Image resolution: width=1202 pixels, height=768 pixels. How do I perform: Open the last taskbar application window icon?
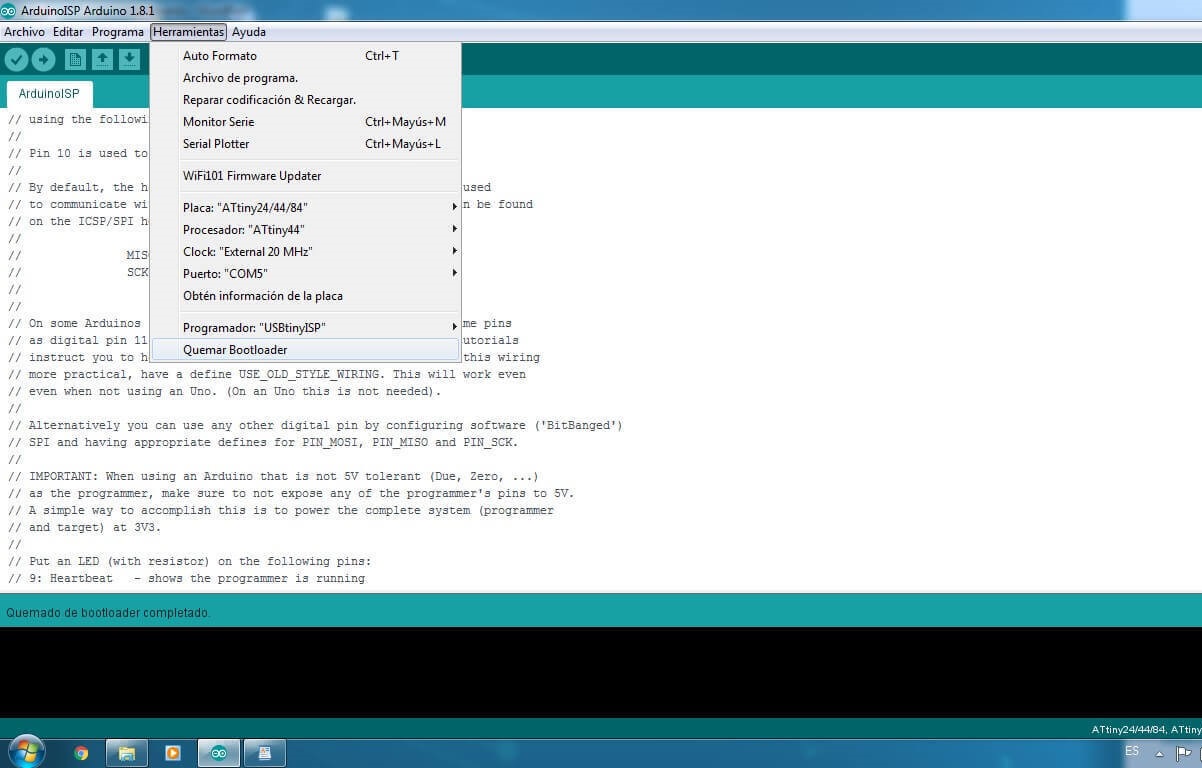coord(265,753)
